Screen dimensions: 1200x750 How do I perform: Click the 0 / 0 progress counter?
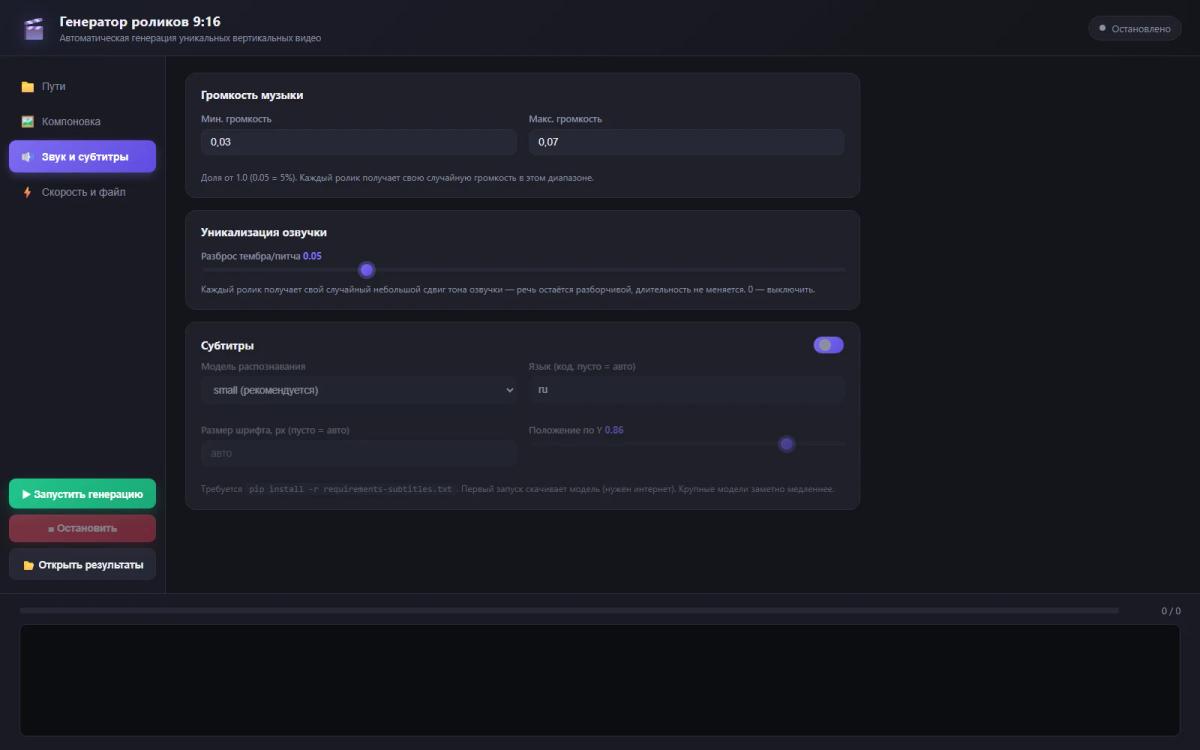1170,611
